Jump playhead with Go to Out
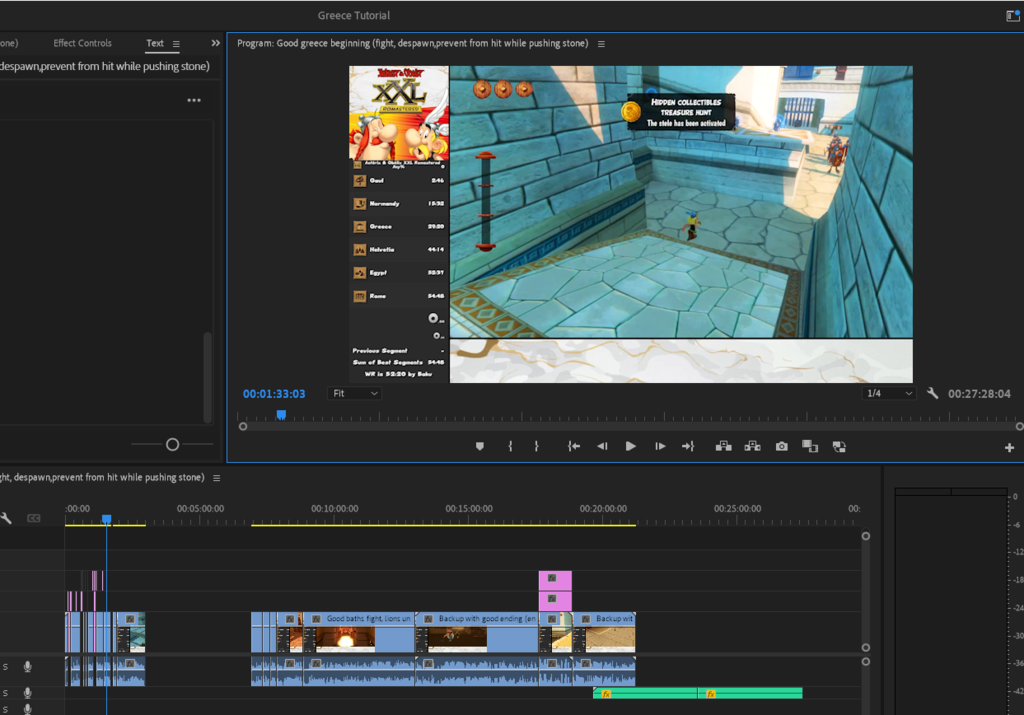The width and height of the screenshot is (1024, 715). click(x=688, y=447)
